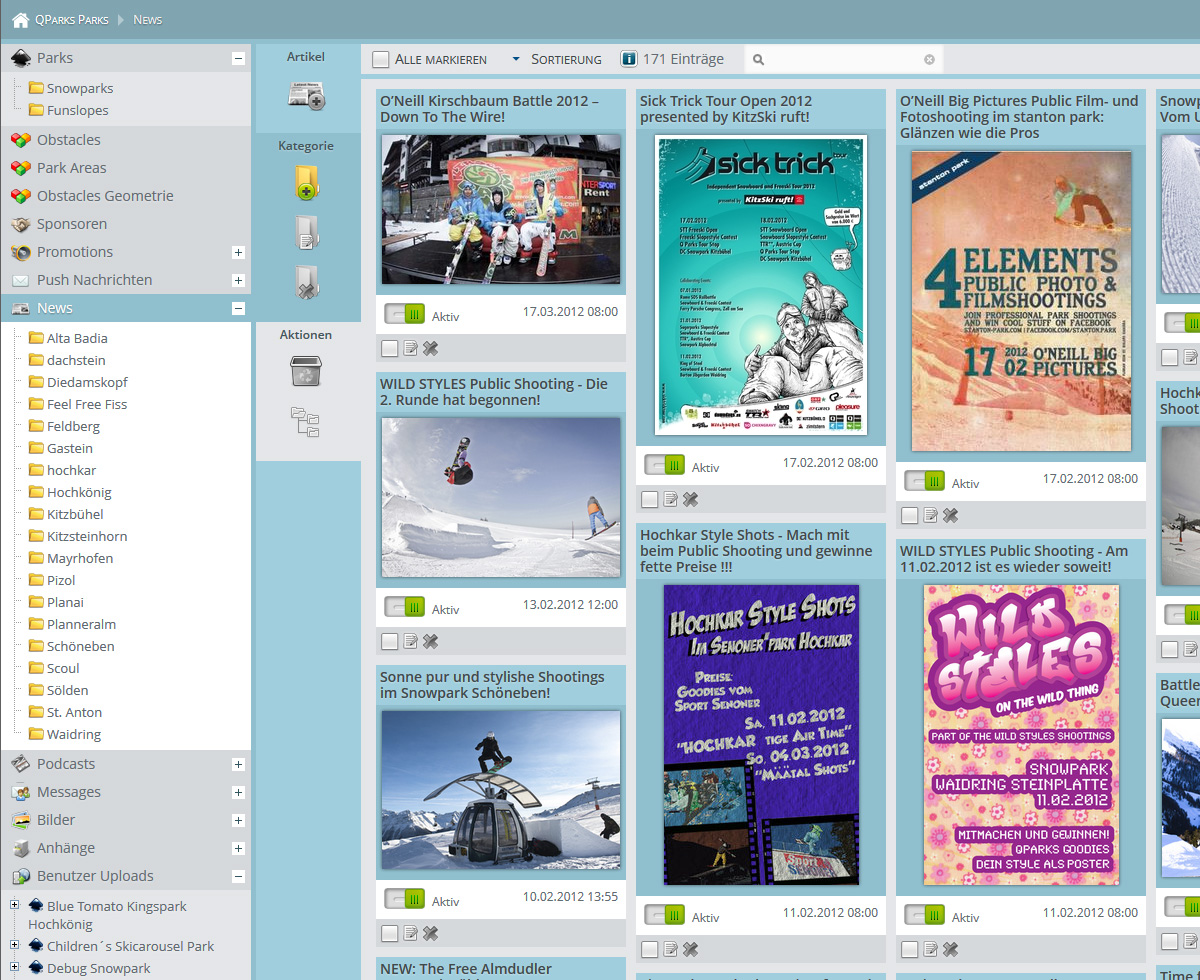Screen dimensions: 1200x980
Task: Click the add new article icon
Action: coord(307,96)
